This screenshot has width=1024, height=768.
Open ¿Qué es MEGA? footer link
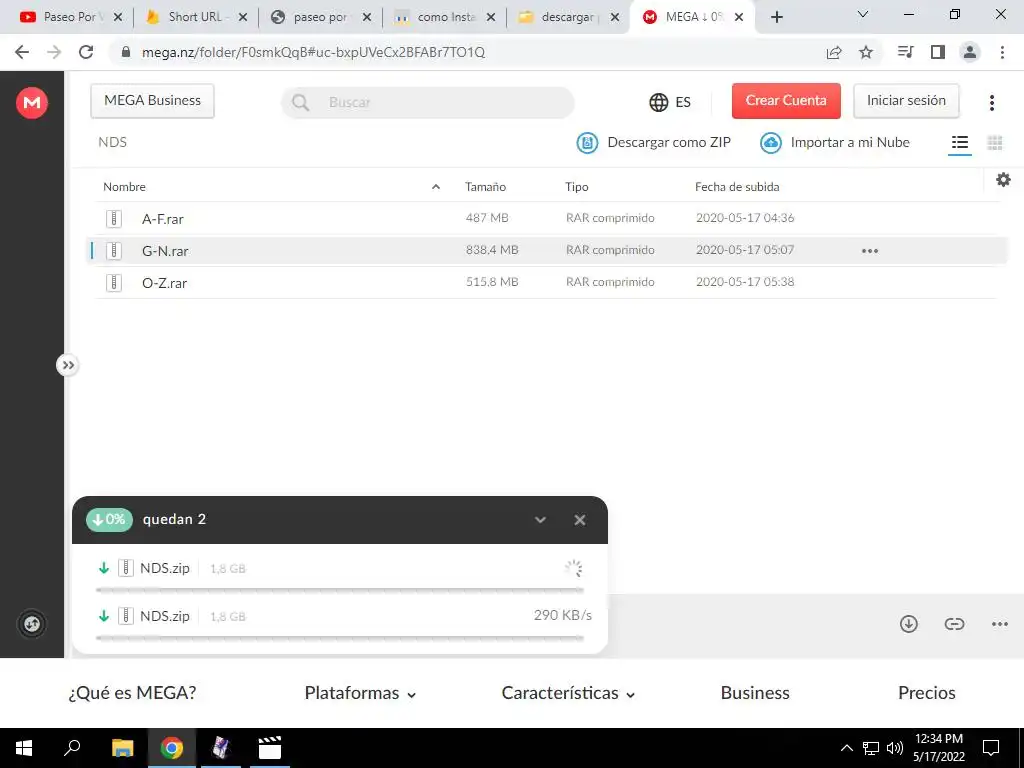point(133,693)
